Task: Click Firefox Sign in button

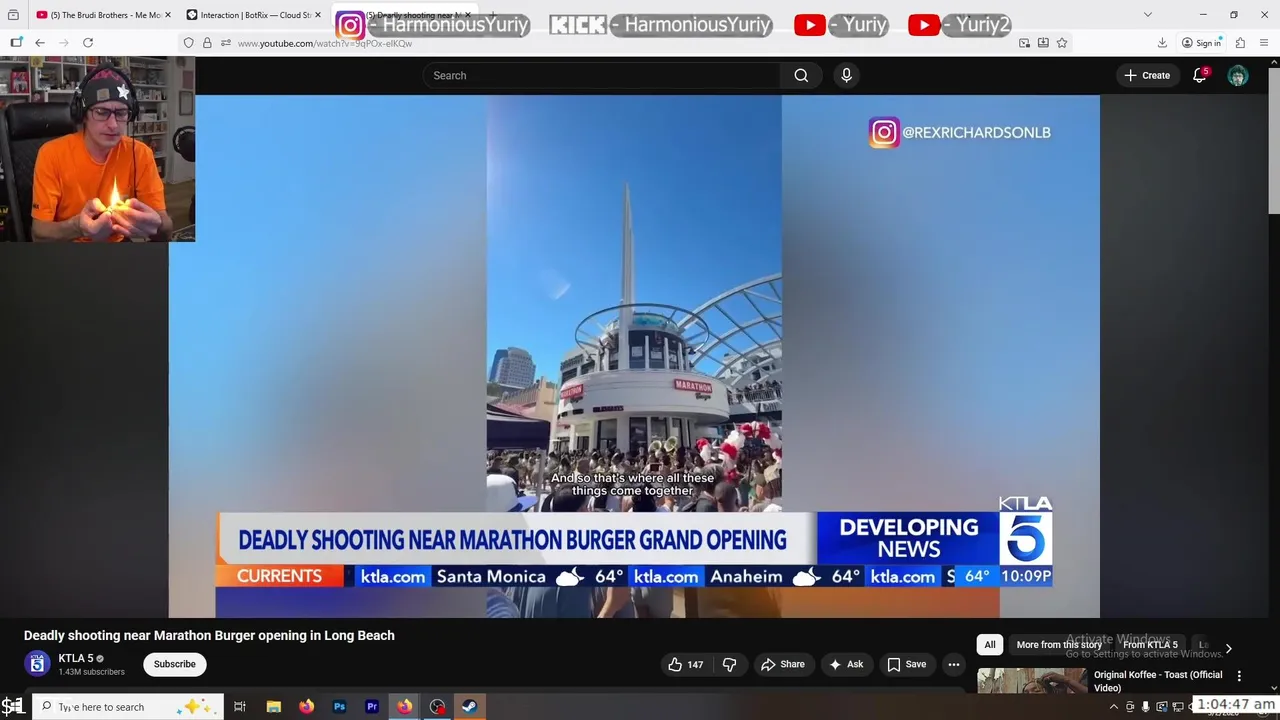Action: [x=1201, y=43]
